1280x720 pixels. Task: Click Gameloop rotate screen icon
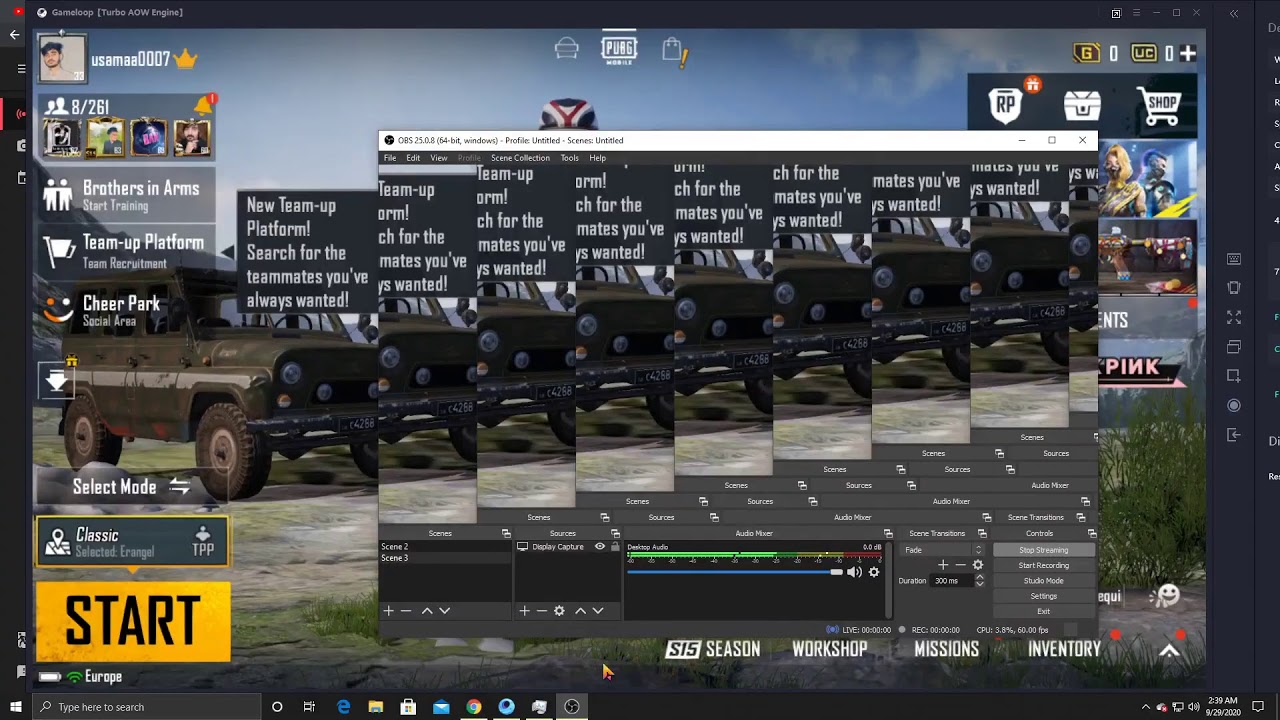tap(1234, 288)
